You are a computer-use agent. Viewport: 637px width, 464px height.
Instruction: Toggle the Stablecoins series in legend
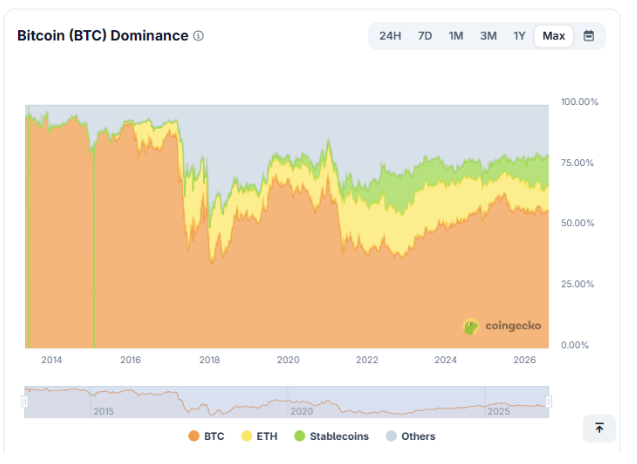tap(332, 436)
